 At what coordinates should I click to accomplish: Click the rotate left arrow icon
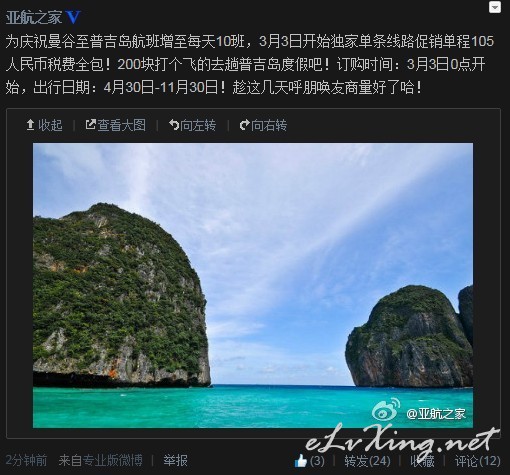pyautogui.click(x=174, y=125)
